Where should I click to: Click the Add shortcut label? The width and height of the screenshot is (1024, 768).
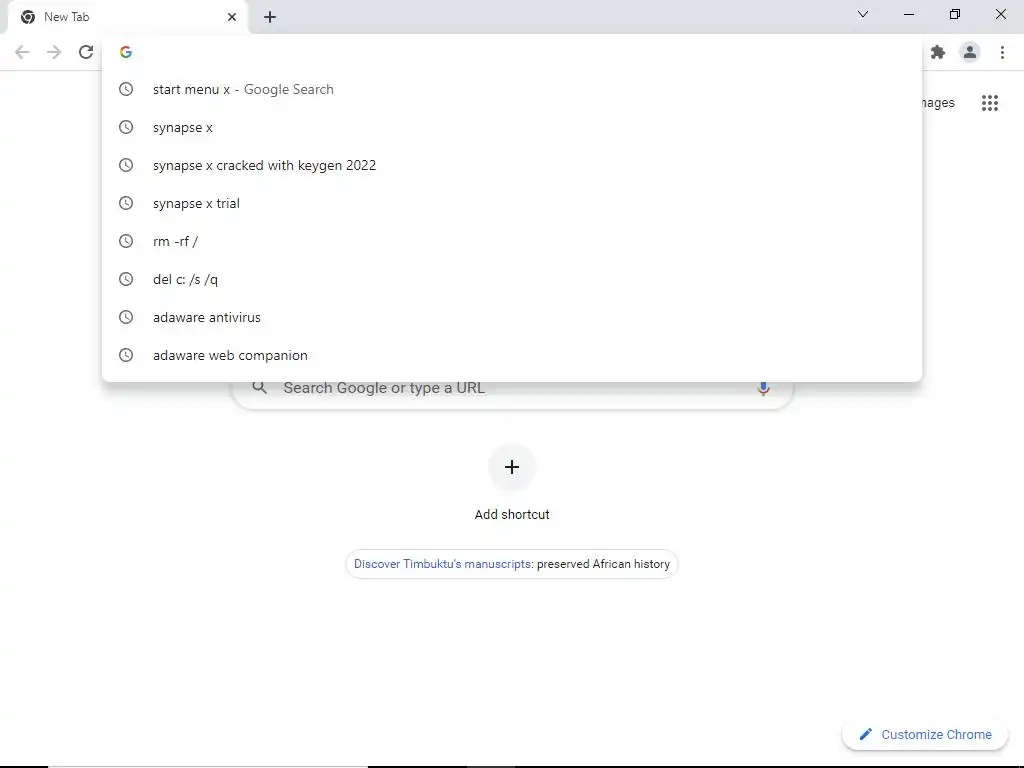tap(512, 514)
